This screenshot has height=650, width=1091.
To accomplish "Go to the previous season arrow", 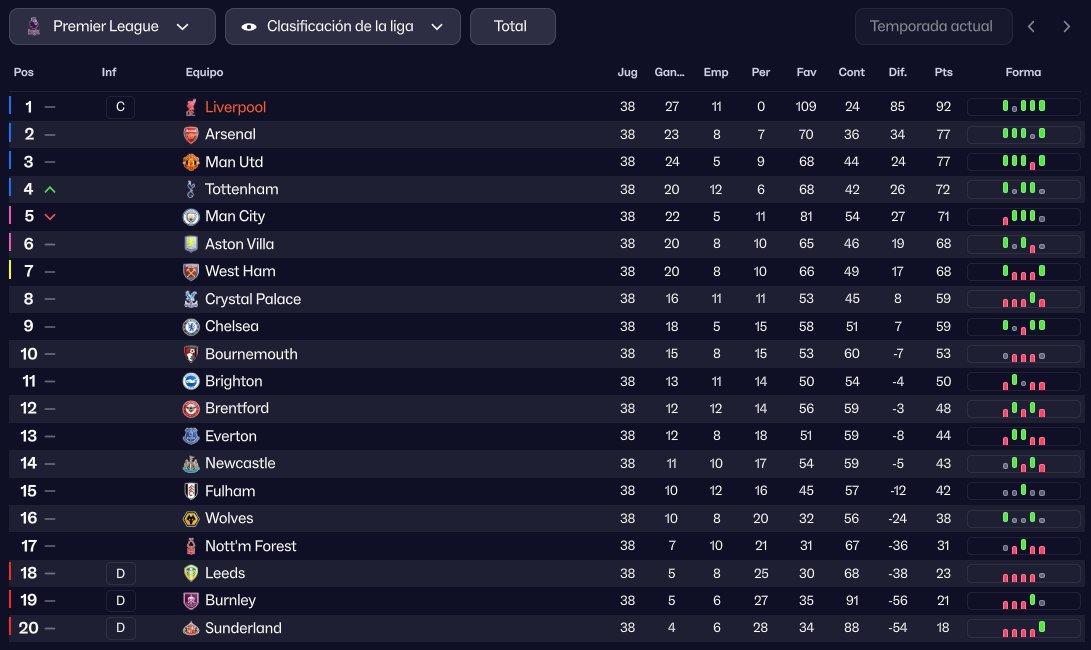I will (1032, 27).
